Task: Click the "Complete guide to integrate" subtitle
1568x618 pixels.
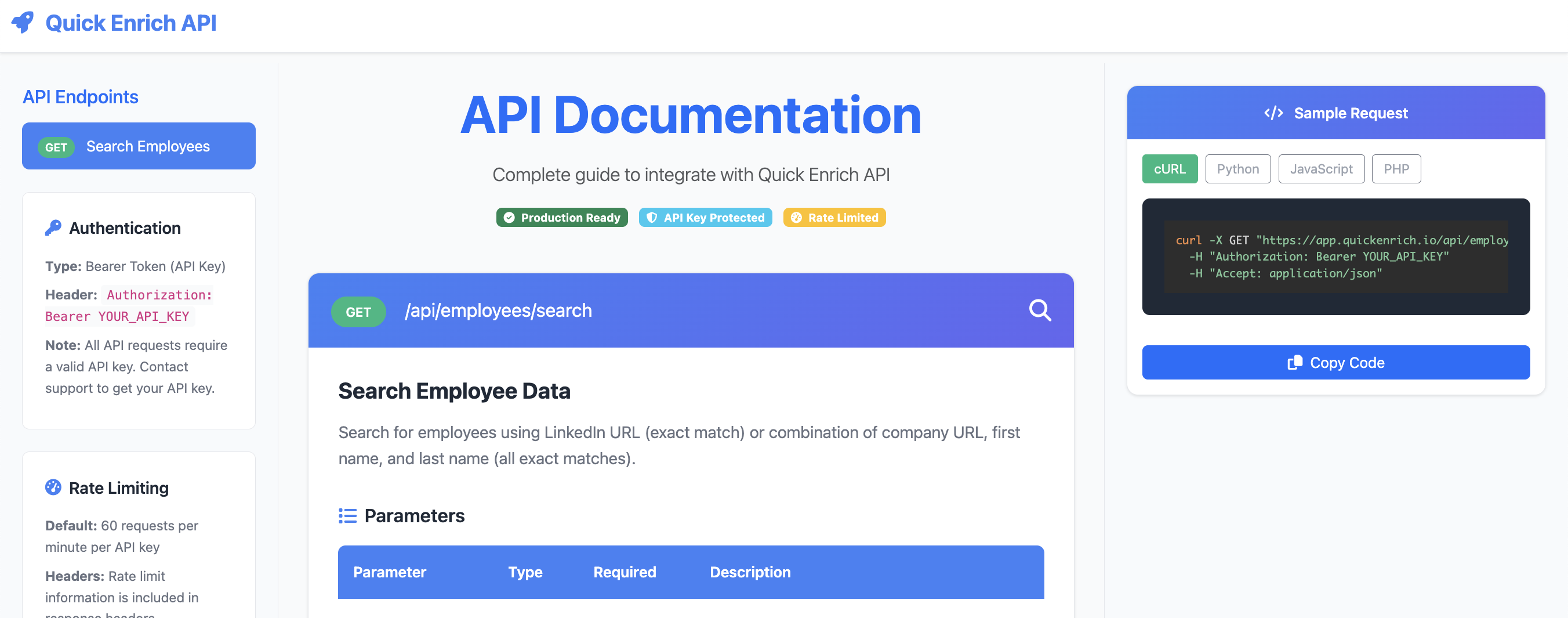Action: [x=691, y=175]
